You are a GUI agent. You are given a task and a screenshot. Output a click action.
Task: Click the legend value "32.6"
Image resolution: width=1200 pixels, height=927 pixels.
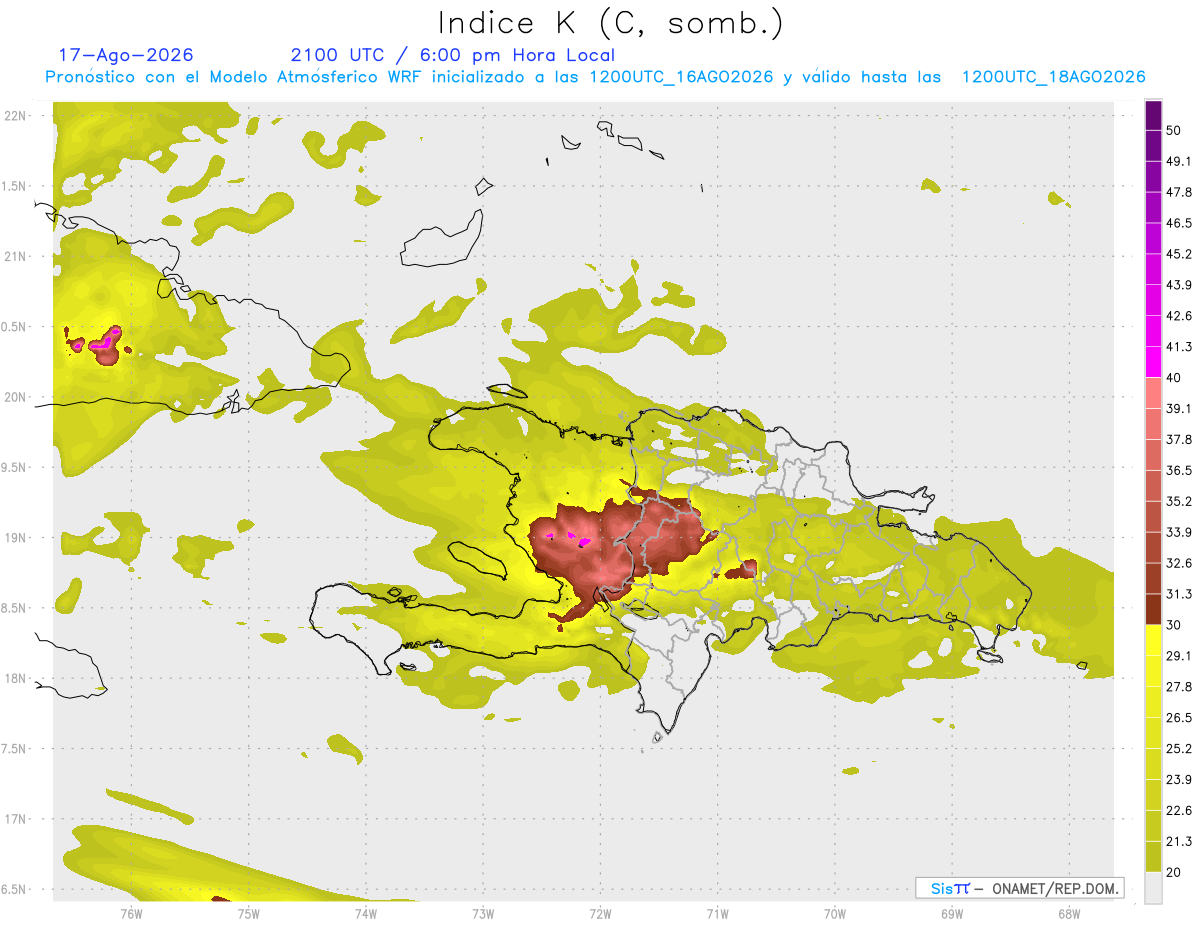(x=1179, y=563)
